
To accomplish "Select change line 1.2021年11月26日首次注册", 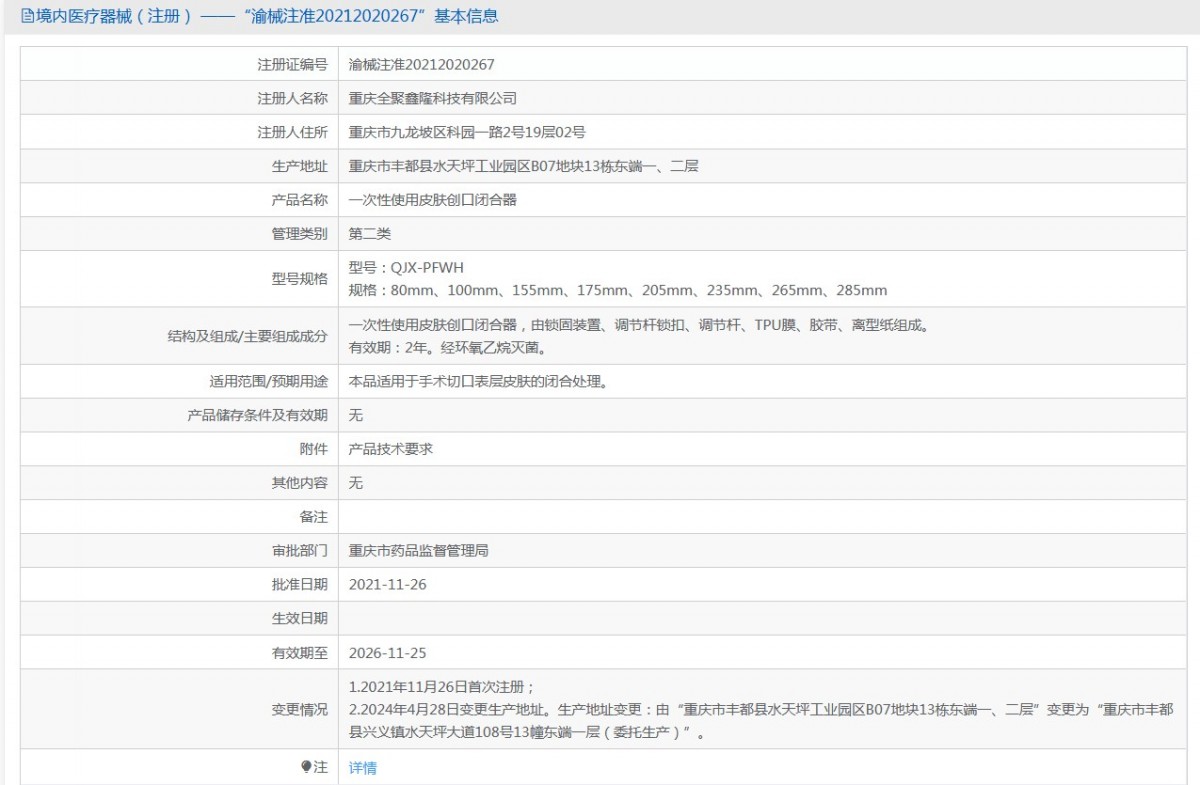I will click(x=443, y=687).
